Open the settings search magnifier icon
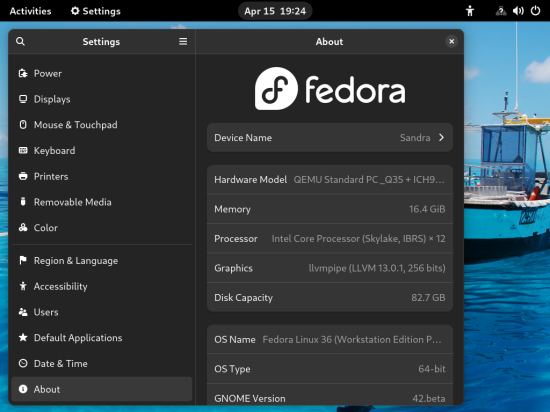The height and width of the screenshot is (412, 550). (x=20, y=41)
